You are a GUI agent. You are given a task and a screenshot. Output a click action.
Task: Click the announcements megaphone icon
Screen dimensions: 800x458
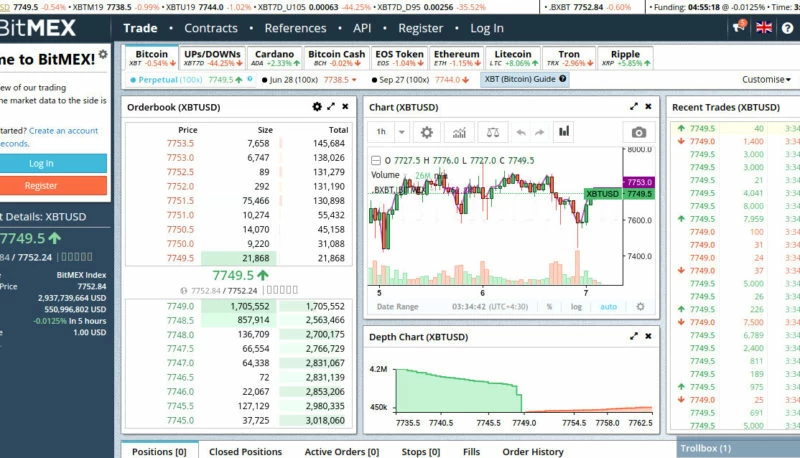coord(738,28)
